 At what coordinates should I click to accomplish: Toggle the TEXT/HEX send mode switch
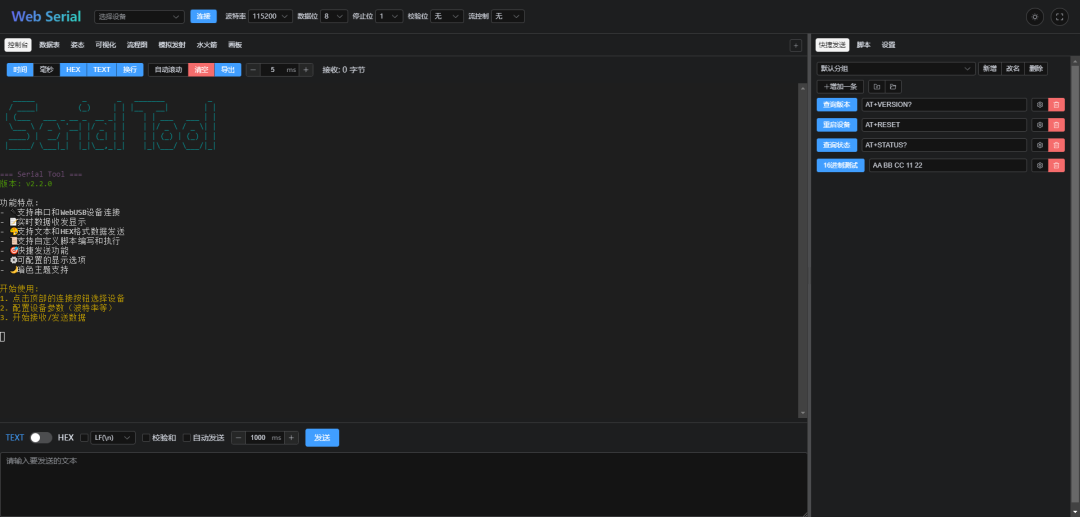41,438
